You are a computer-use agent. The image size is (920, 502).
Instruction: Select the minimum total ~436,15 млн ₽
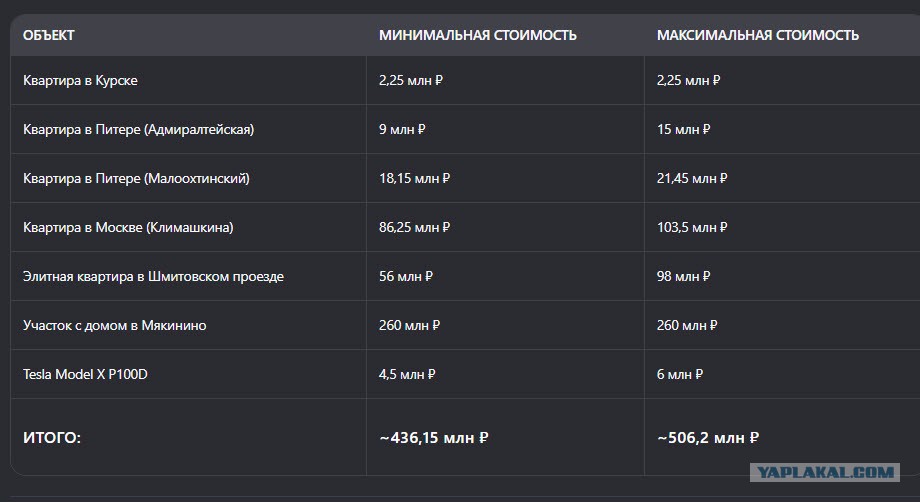pyautogui.click(x=434, y=437)
